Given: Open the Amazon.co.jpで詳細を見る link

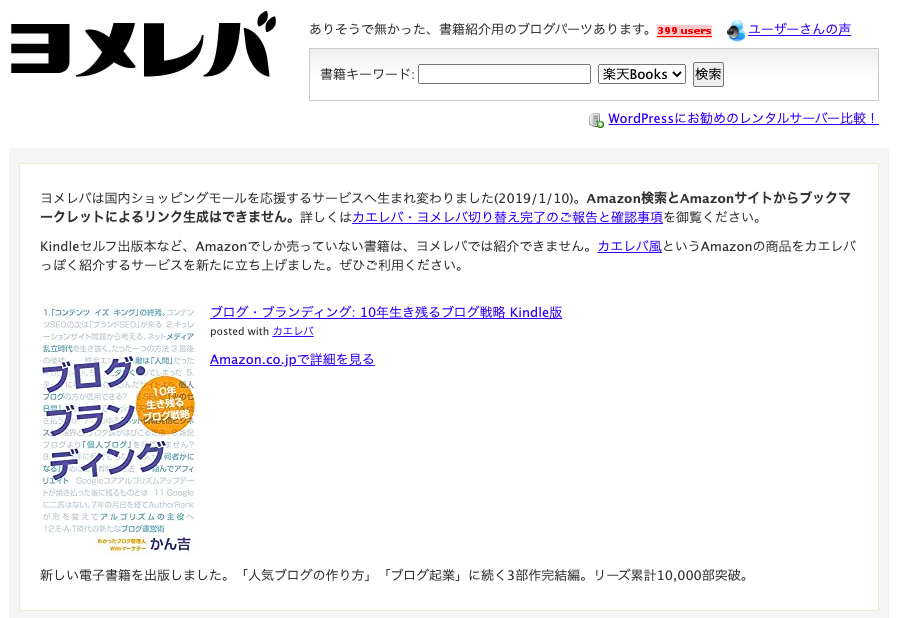Looking at the screenshot, I should click(292, 359).
